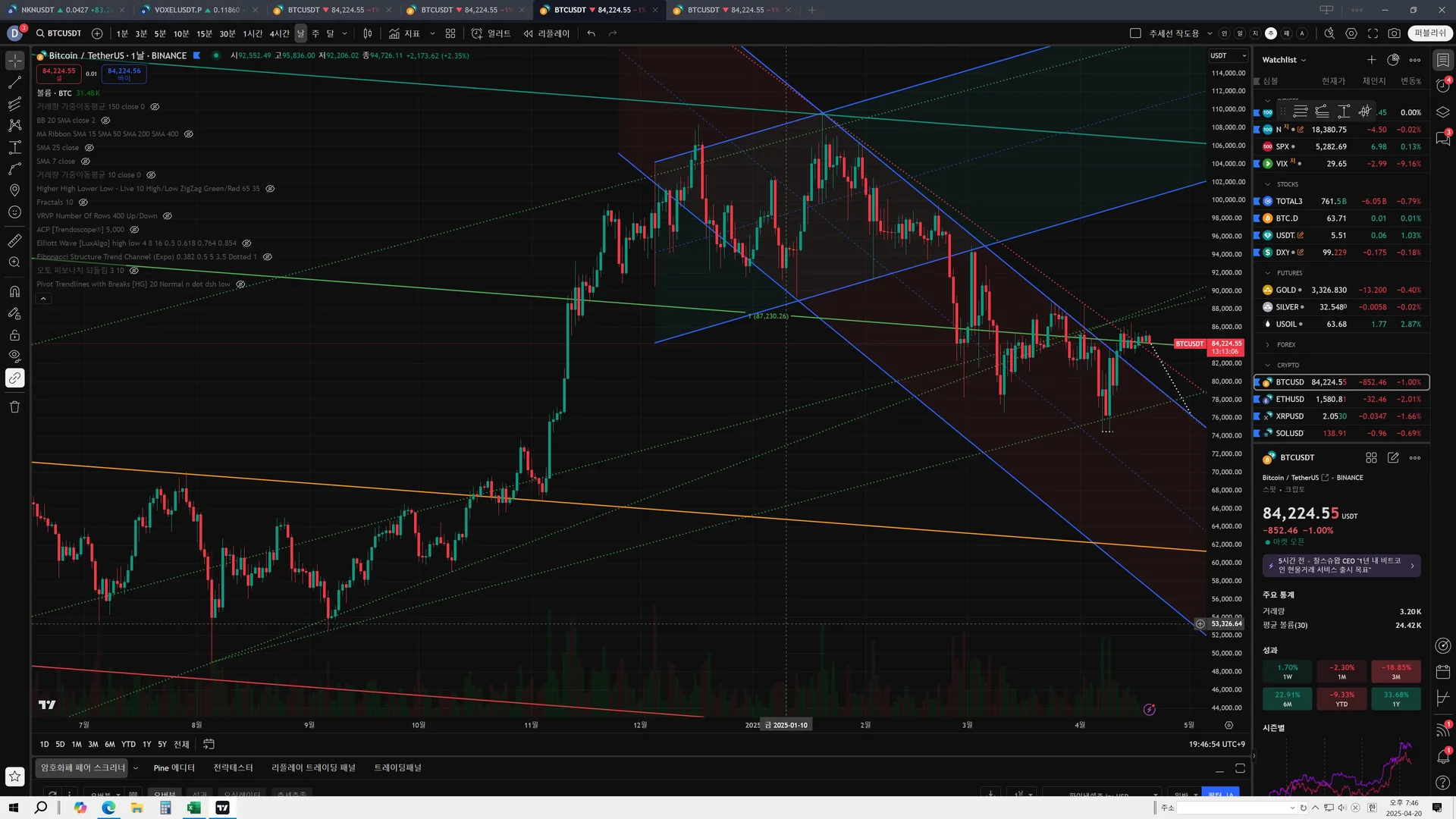The width and height of the screenshot is (1456, 819).
Task: Show the SMA 25 close indicator
Action: 89,148
